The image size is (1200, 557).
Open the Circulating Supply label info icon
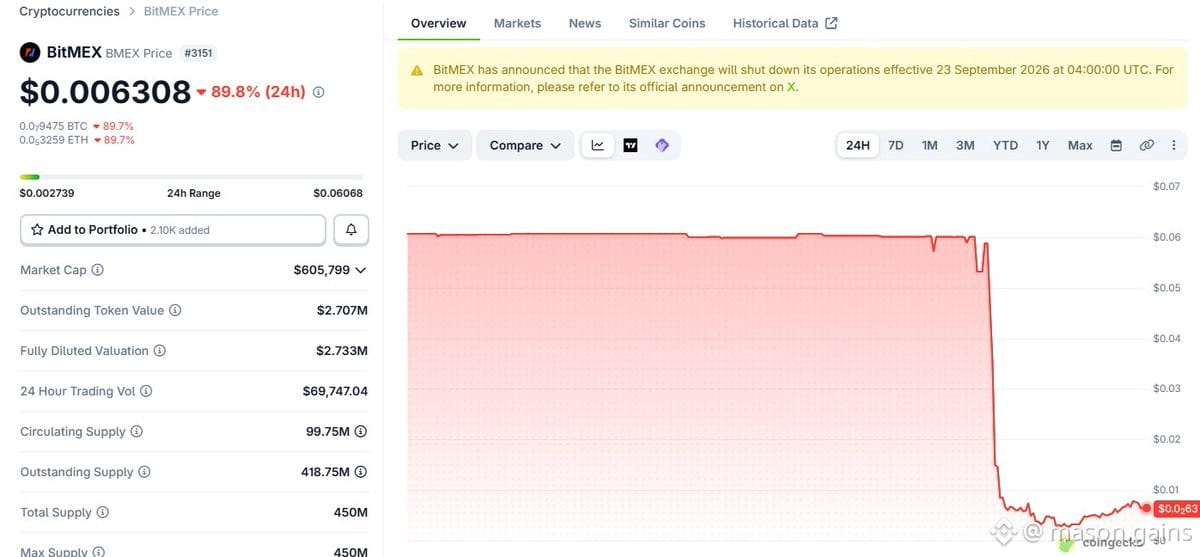136,432
